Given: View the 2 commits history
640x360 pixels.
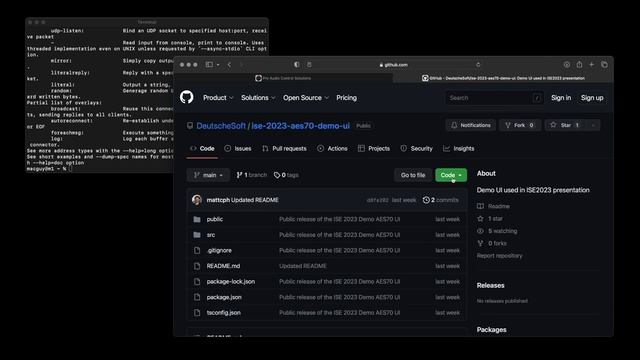Looking at the screenshot, I should (441, 200).
